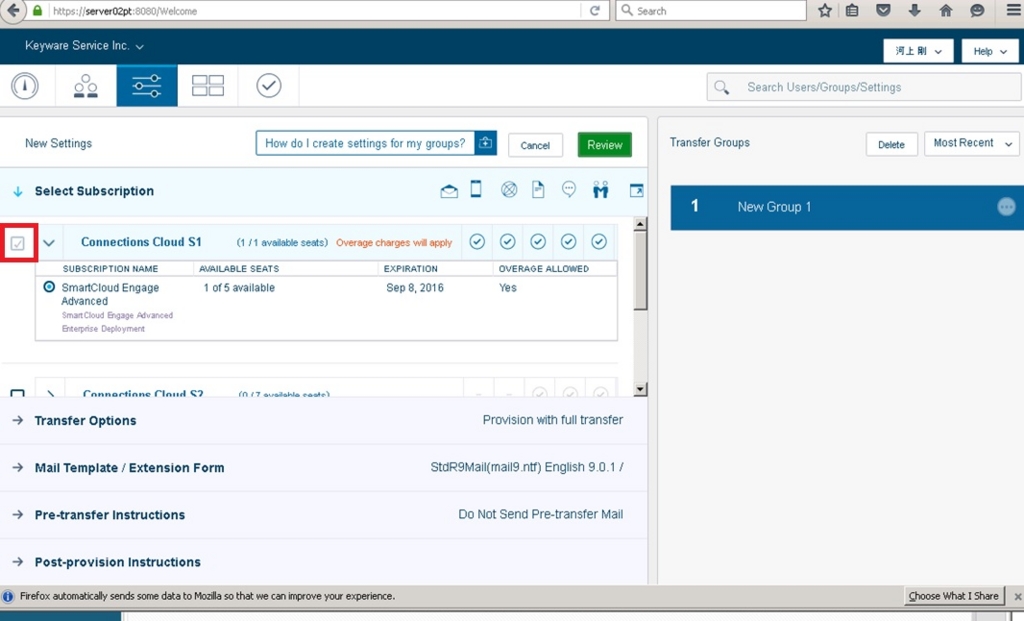
Task: Click the mail envelope icon in Select Subscription header
Action: 449,191
